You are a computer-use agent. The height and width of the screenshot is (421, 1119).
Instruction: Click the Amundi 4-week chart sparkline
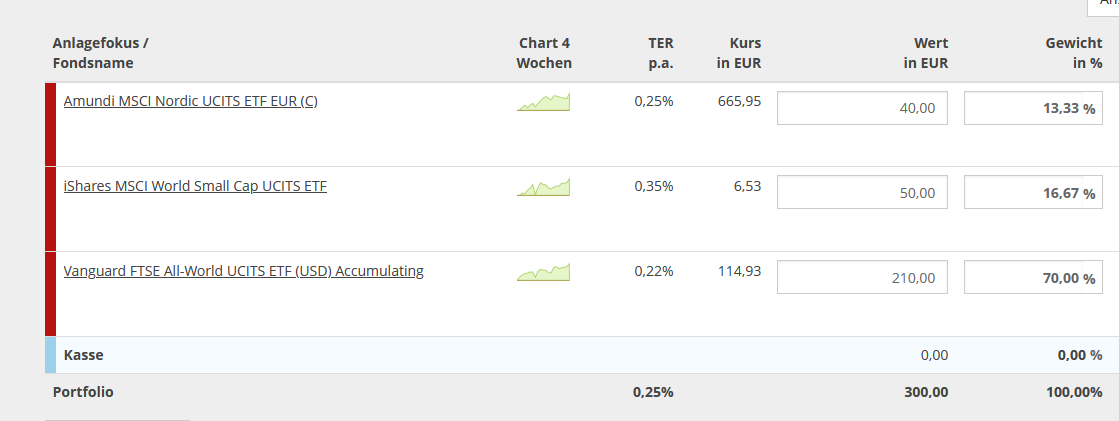(x=543, y=102)
